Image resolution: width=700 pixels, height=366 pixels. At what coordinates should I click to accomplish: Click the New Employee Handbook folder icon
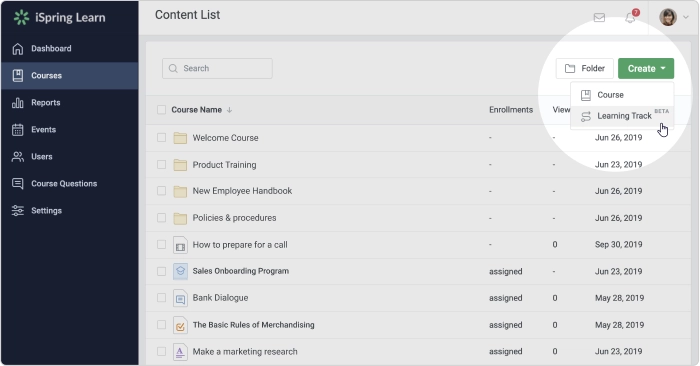tap(180, 191)
